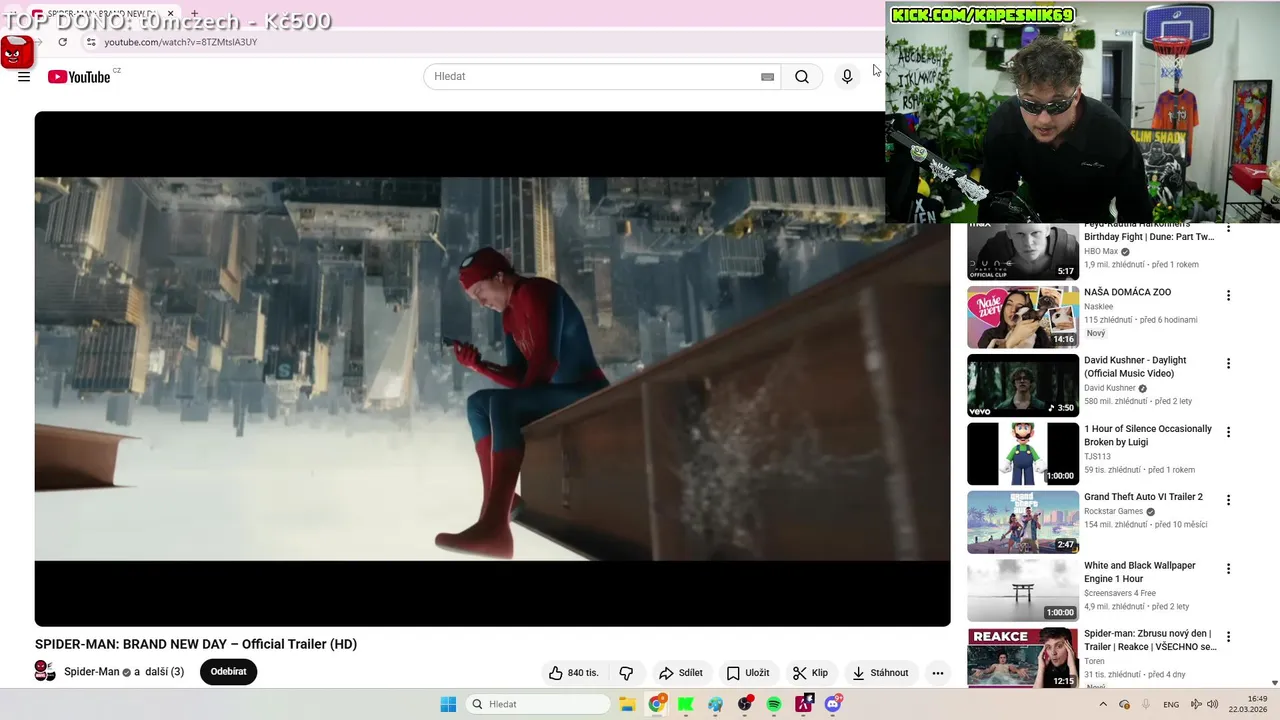Start voice search with the microphone icon
1280x720 pixels.
(847, 77)
